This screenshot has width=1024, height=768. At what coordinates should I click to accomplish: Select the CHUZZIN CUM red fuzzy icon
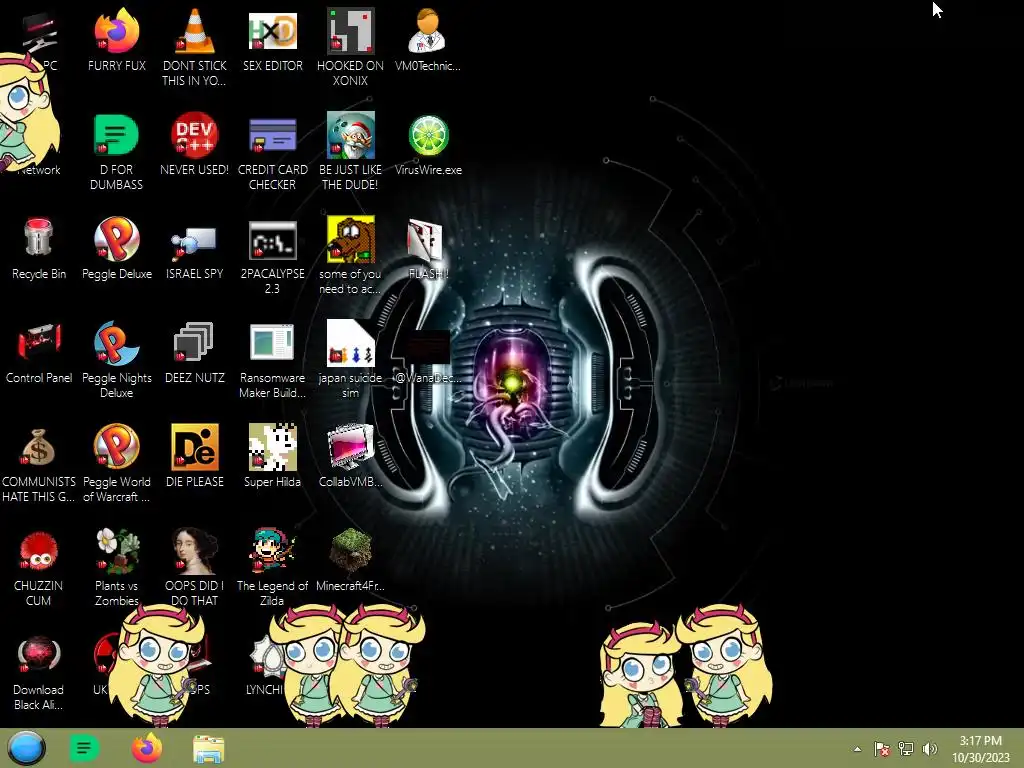pyautogui.click(x=39, y=551)
